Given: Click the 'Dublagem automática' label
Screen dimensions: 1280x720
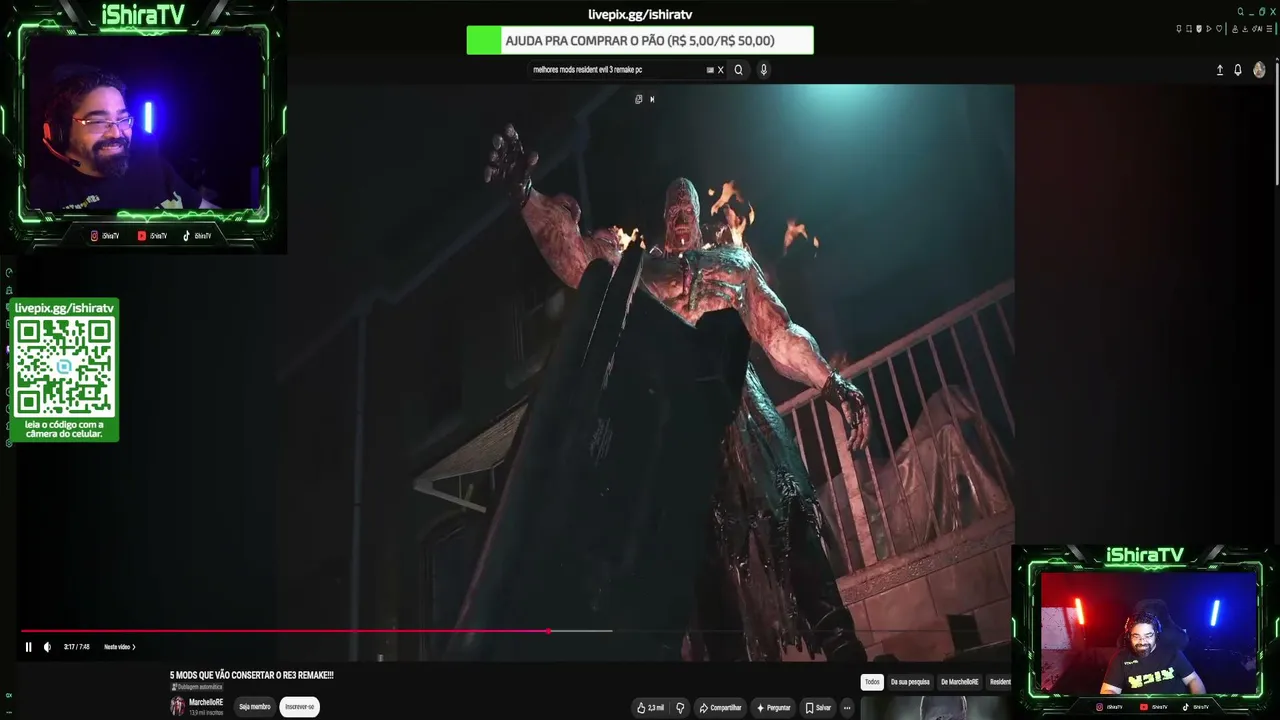Looking at the screenshot, I should pyautogui.click(x=198, y=687).
